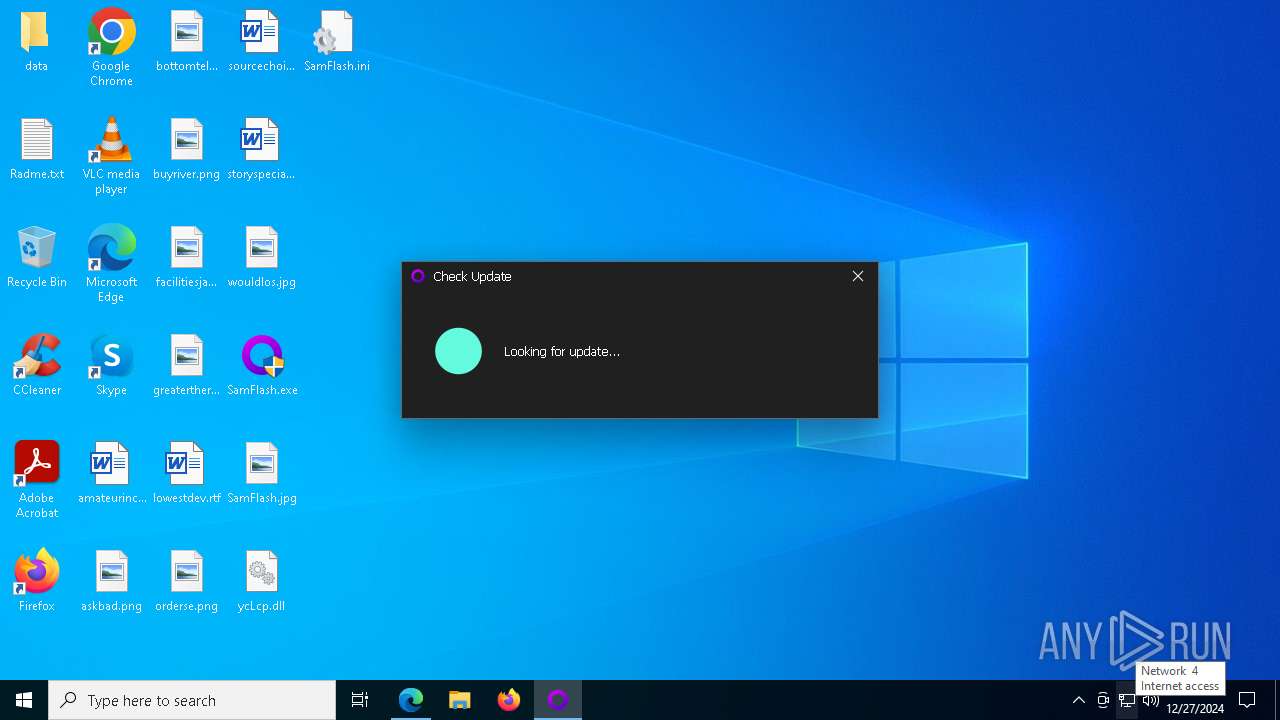Select lowestdev.rtf document icon

pos(186,473)
